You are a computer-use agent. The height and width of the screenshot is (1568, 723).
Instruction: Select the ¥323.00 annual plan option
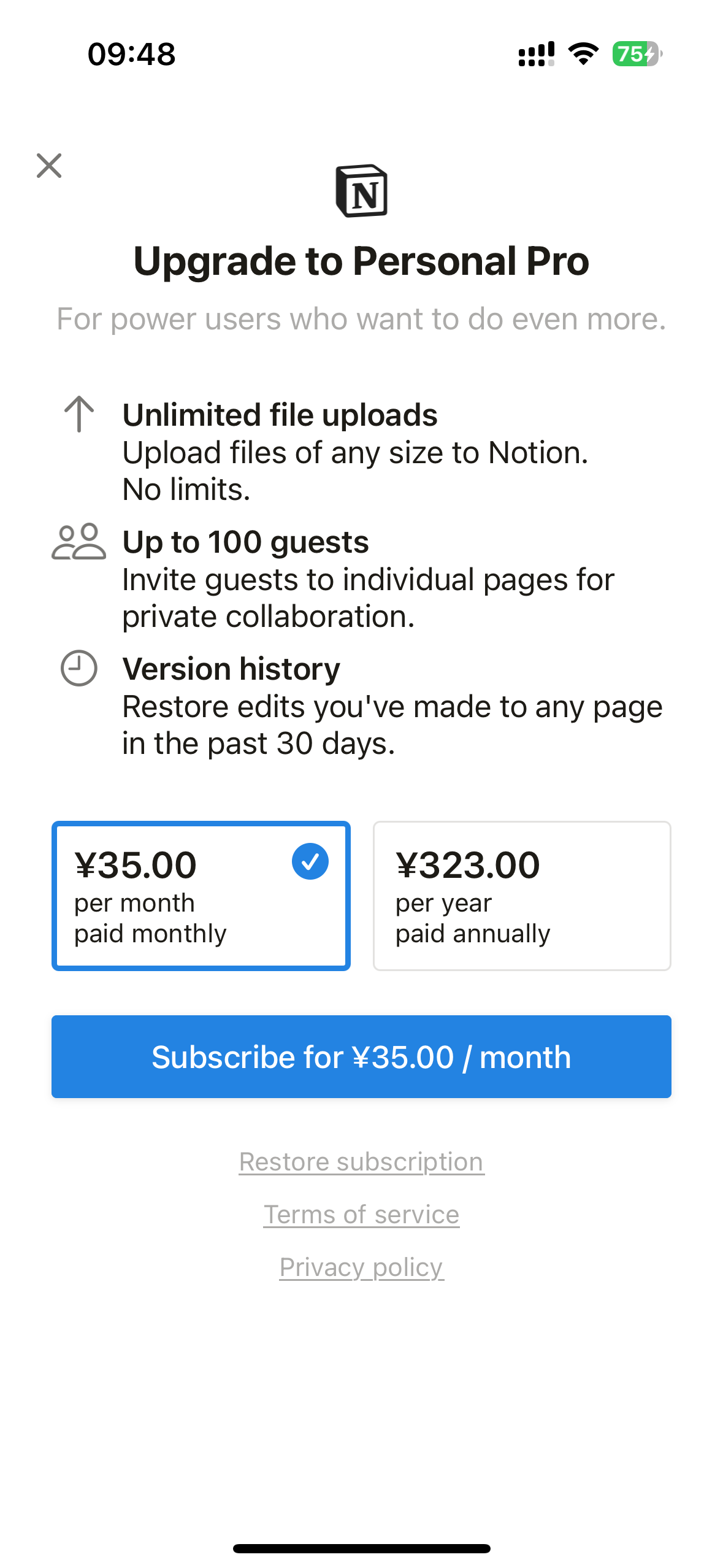[x=522, y=896]
